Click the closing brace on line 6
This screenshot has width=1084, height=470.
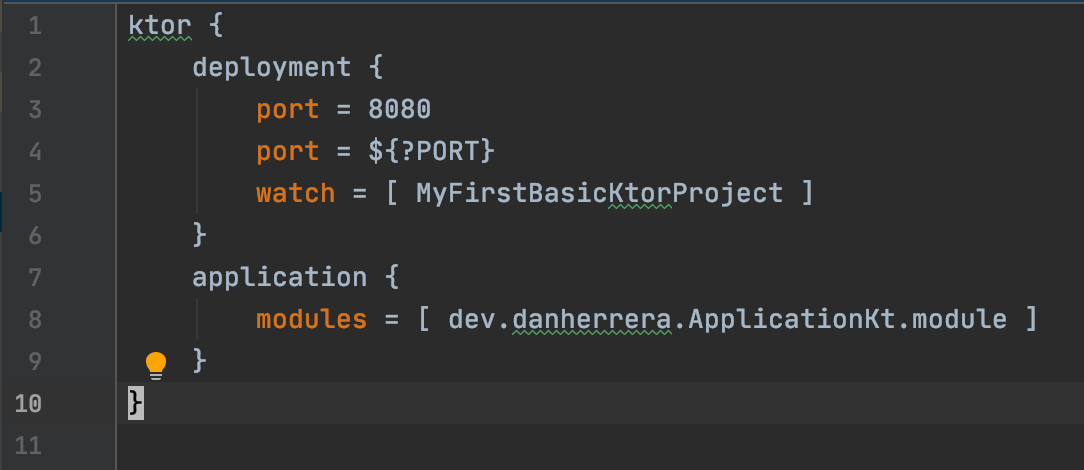tap(200, 236)
